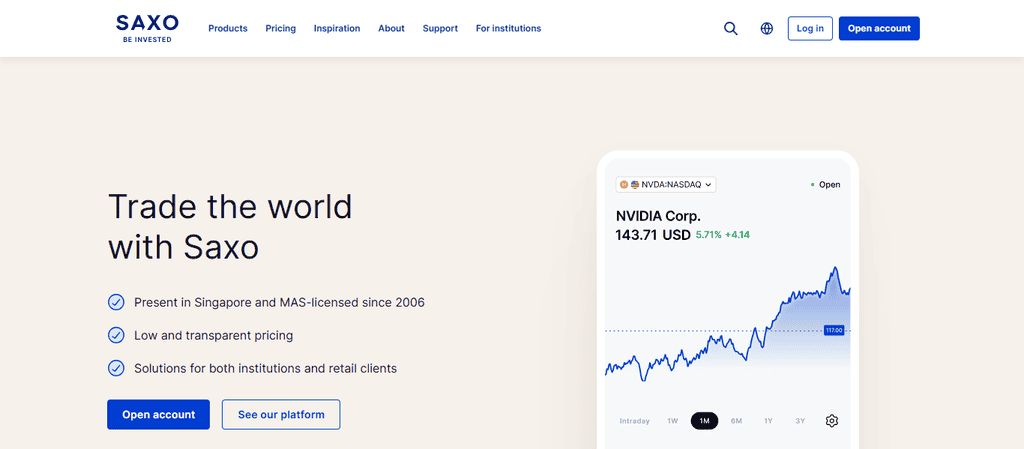Click Low and transparent pricing text
The height and width of the screenshot is (449, 1024).
tap(214, 335)
